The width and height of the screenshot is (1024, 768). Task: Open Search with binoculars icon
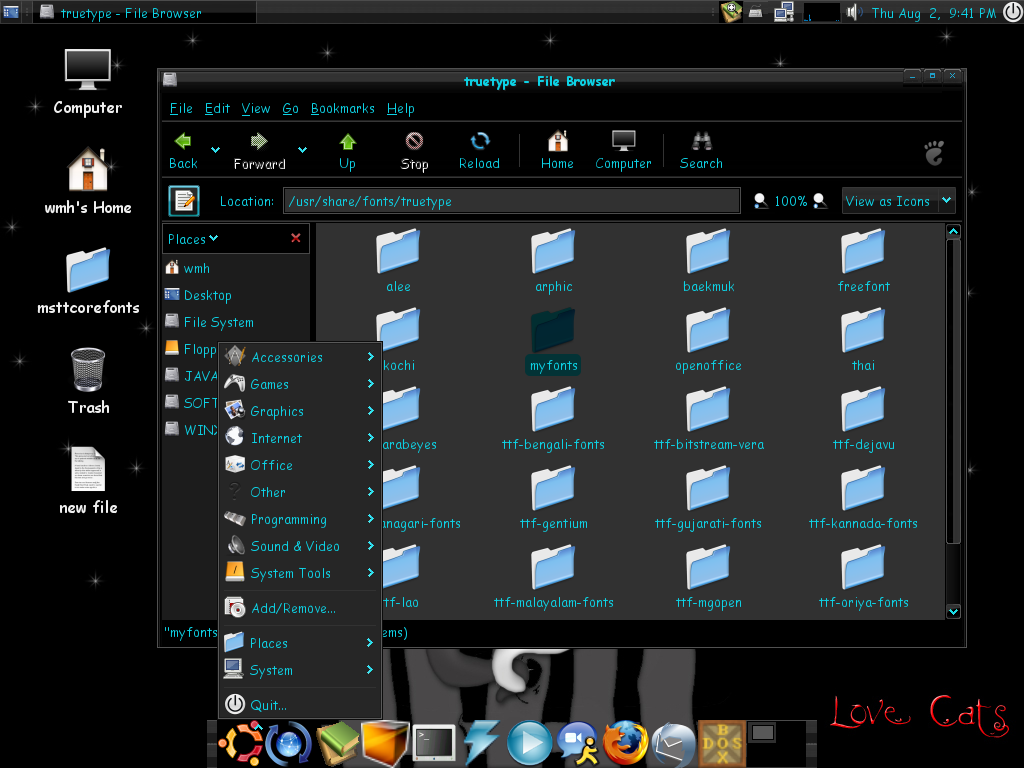701,151
